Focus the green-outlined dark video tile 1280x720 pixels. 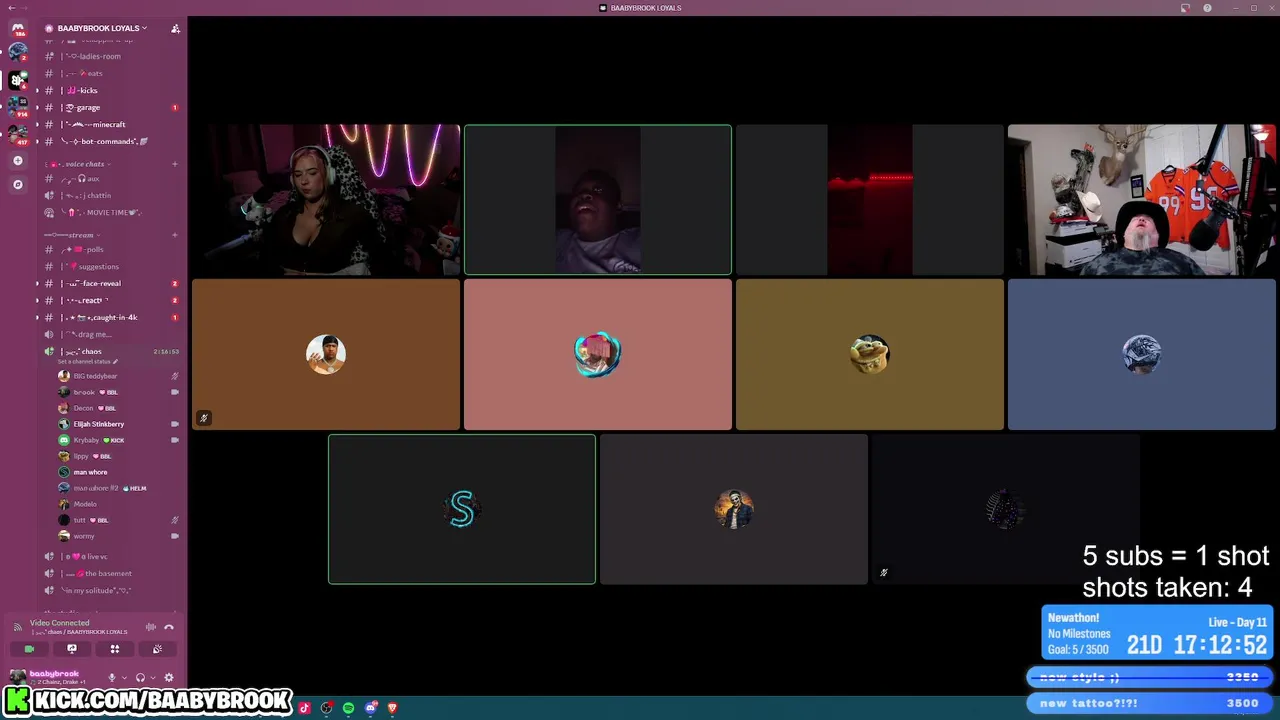(x=598, y=200)
